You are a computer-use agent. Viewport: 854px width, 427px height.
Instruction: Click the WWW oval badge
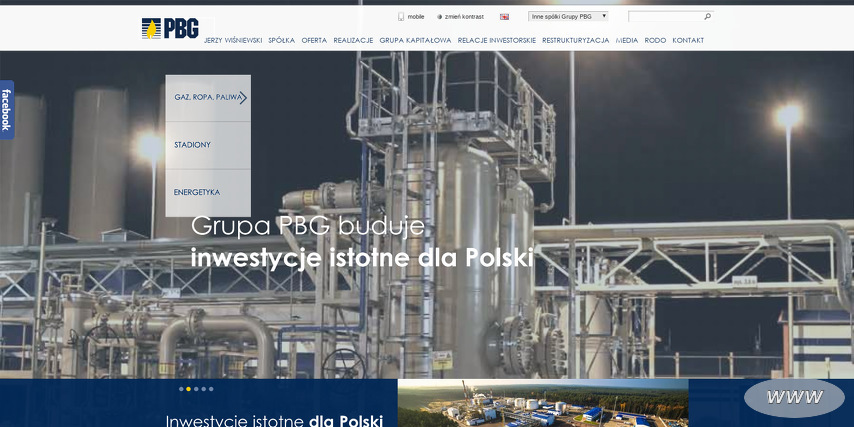coord(794,398)
